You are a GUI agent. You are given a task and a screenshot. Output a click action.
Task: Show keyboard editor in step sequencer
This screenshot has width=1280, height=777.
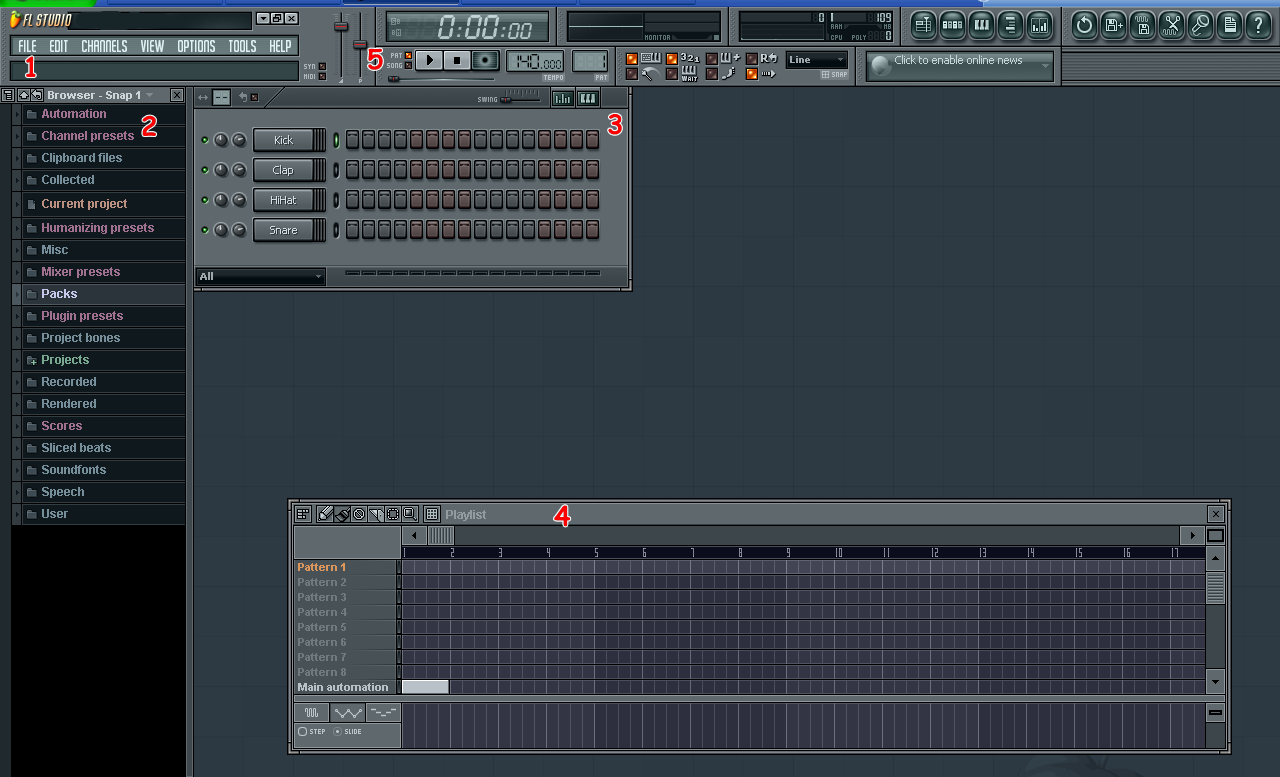pos(588,97)
